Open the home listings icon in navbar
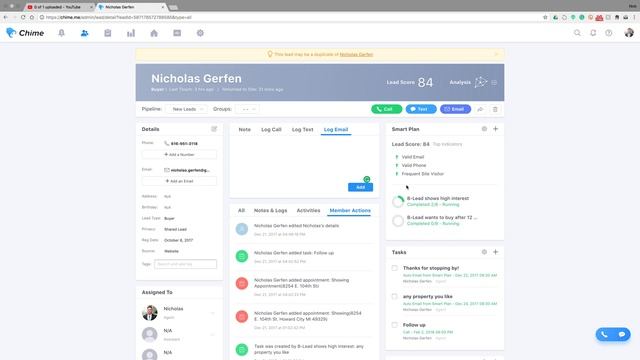Viewport: 640px width, 360px height. [x=154, y=33]
